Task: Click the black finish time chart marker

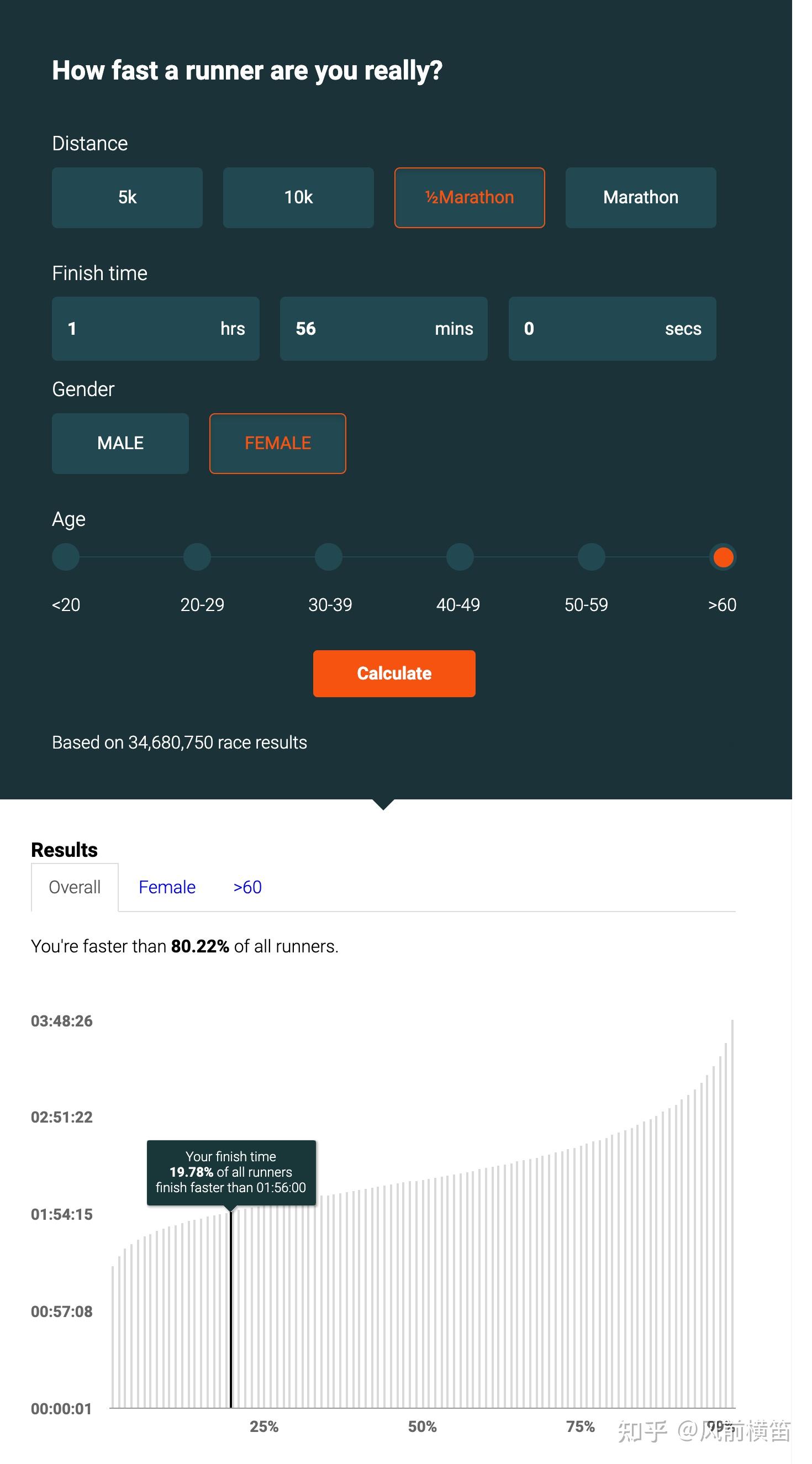Action: tap(231, 1307)
